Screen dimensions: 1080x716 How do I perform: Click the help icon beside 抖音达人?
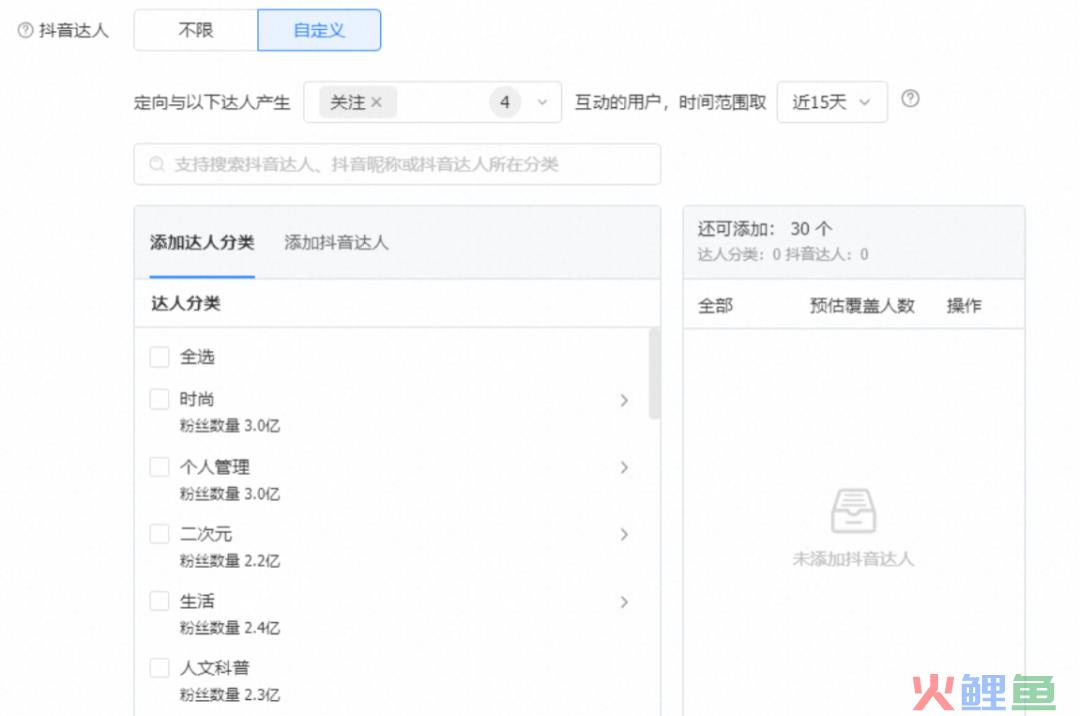[x=25, y=30]
